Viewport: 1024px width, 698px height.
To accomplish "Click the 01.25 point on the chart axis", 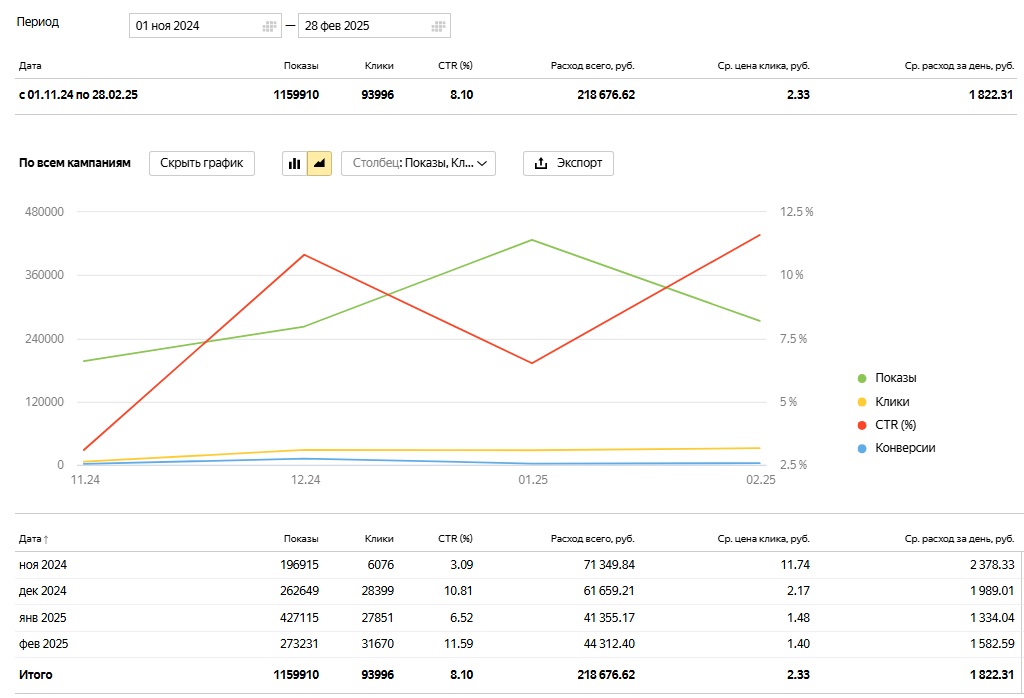I will point(532,480).
